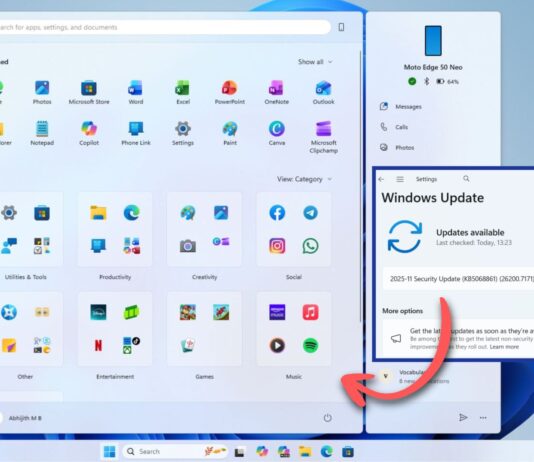Open Amazon Music in Music category
Viewport: 534px width, 462px height.
pos(277,312)
